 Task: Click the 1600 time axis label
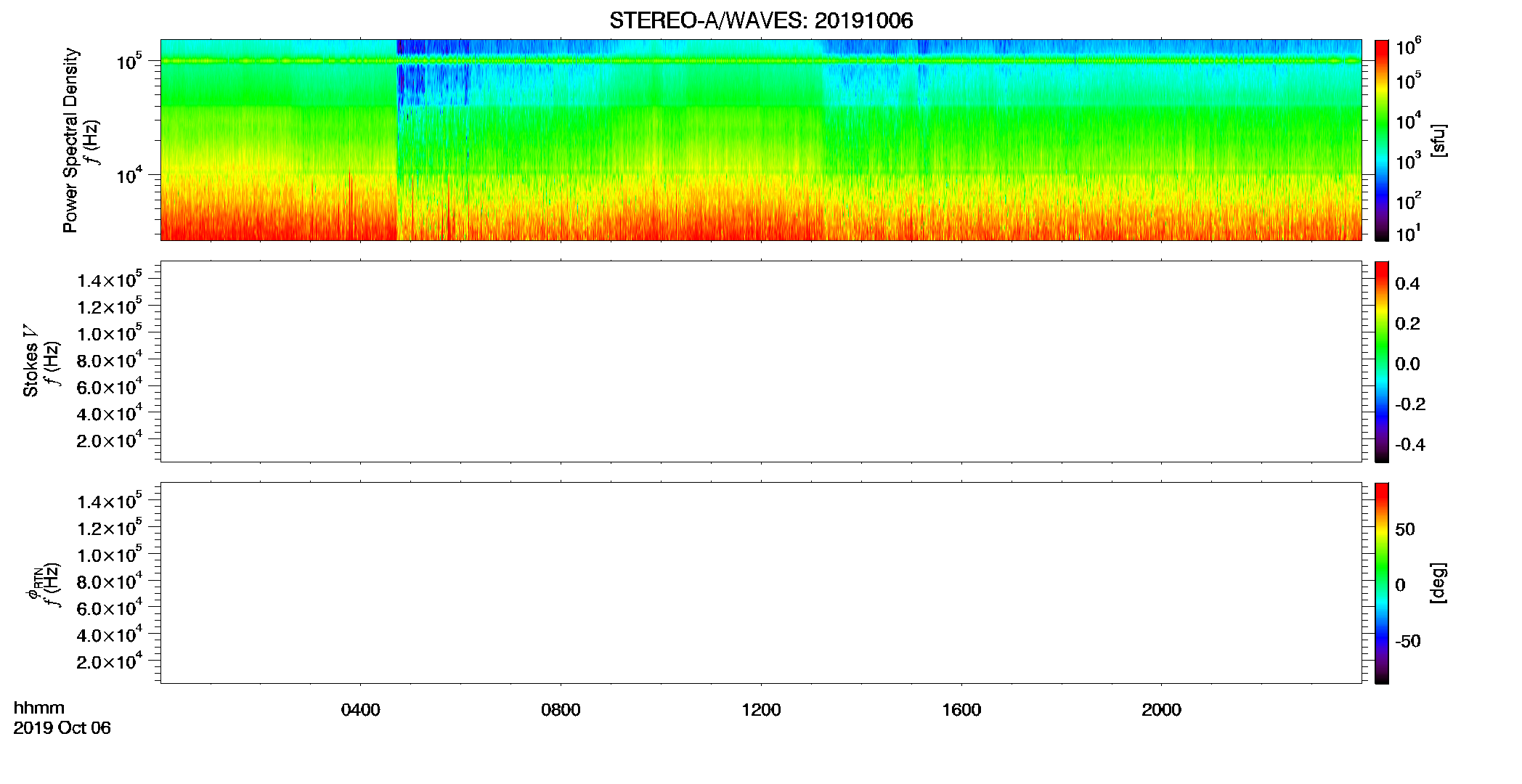pyautogui.click(x=961, y=710)
